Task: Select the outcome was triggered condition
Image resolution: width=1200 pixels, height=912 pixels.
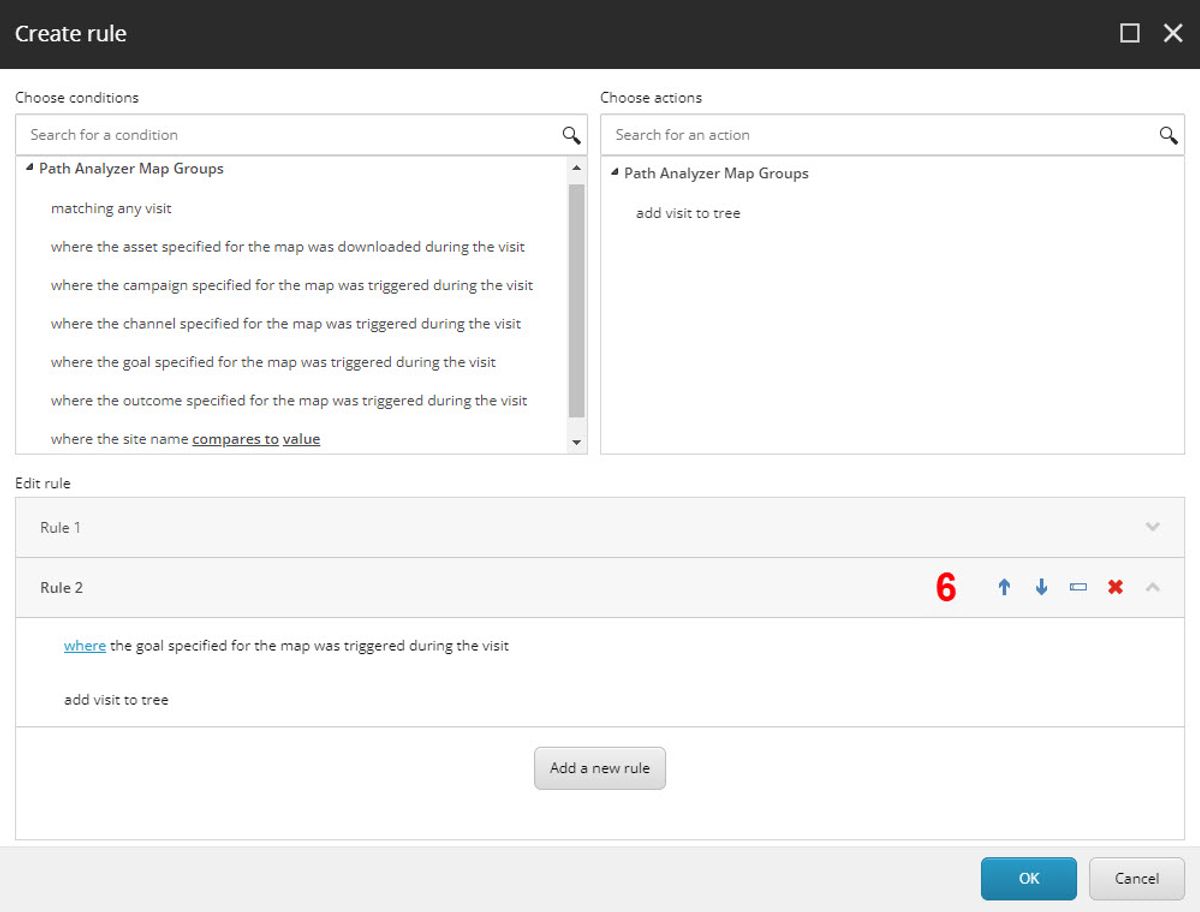Action: point(289,400)
